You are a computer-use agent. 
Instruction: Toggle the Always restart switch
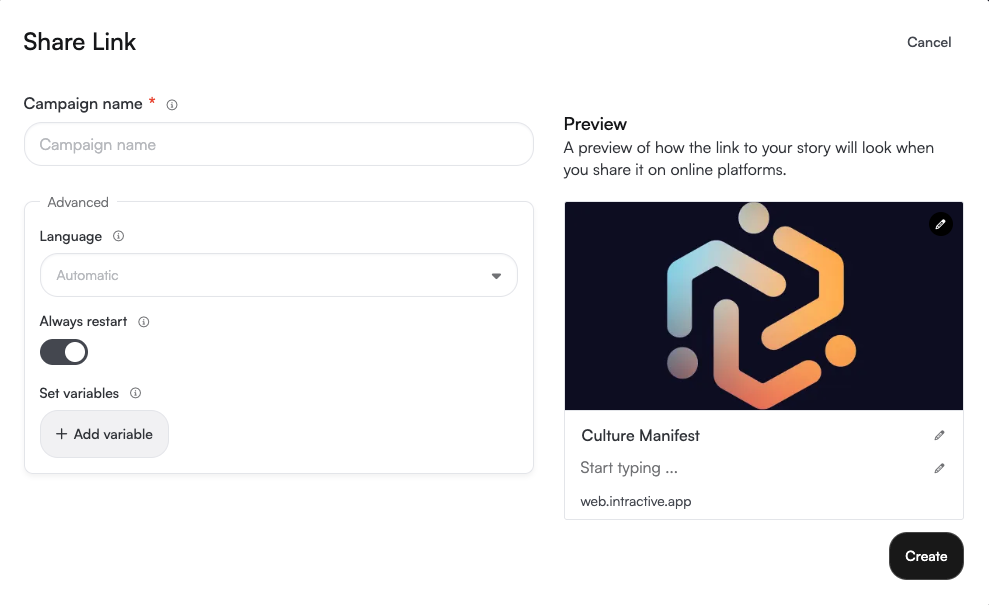(64, 352)
